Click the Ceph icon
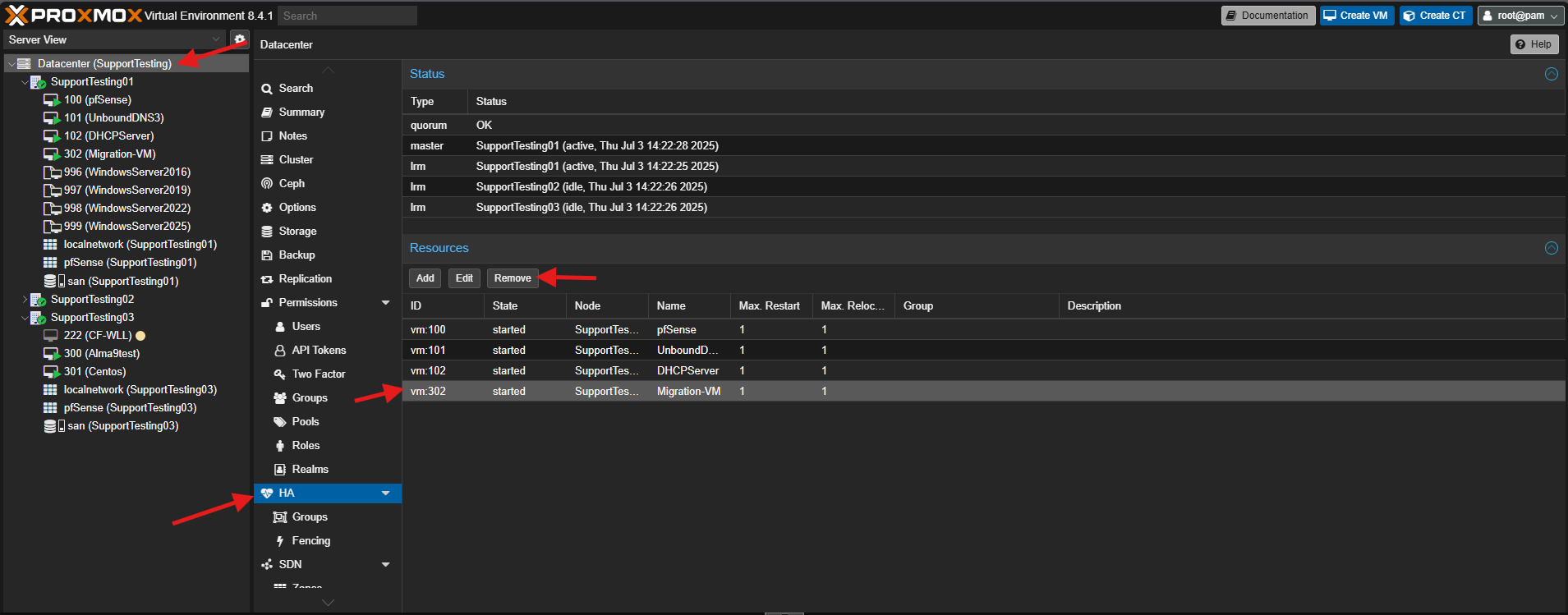This screenshot has width=1568, height=615. pyautogui.click(x=267, y=184)
